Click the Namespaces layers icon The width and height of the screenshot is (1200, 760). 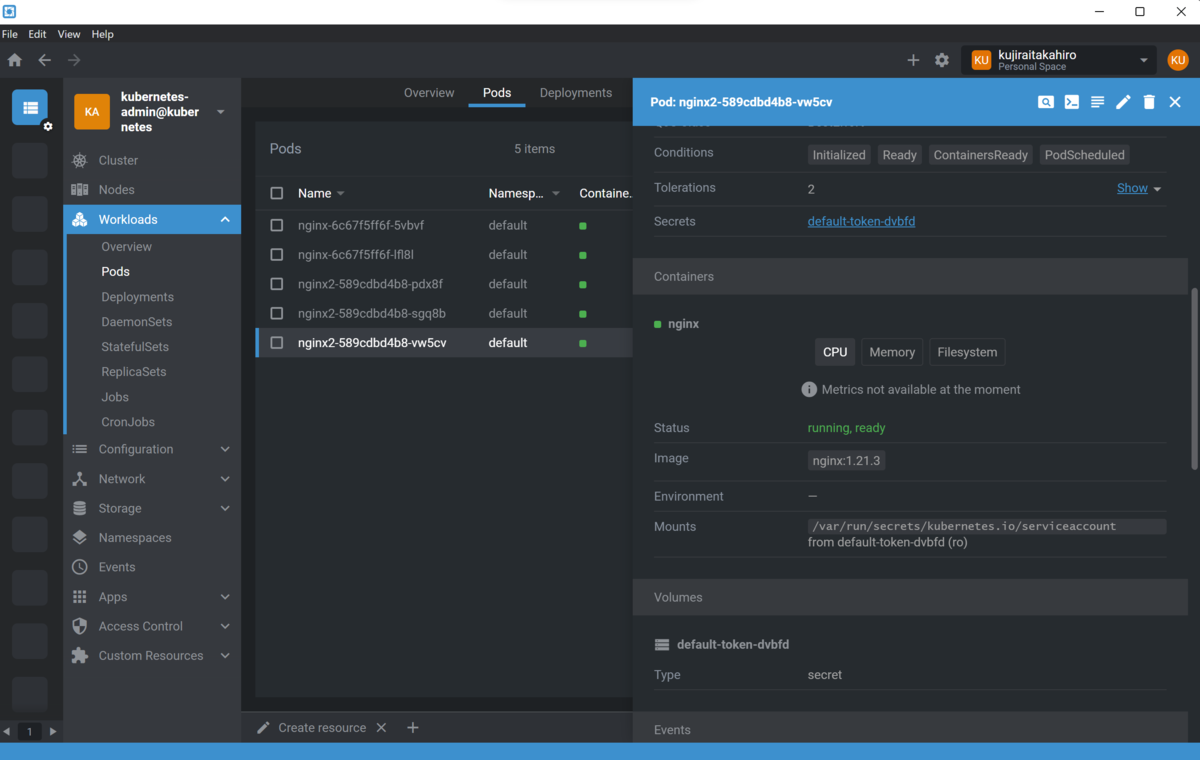(80, 537)
